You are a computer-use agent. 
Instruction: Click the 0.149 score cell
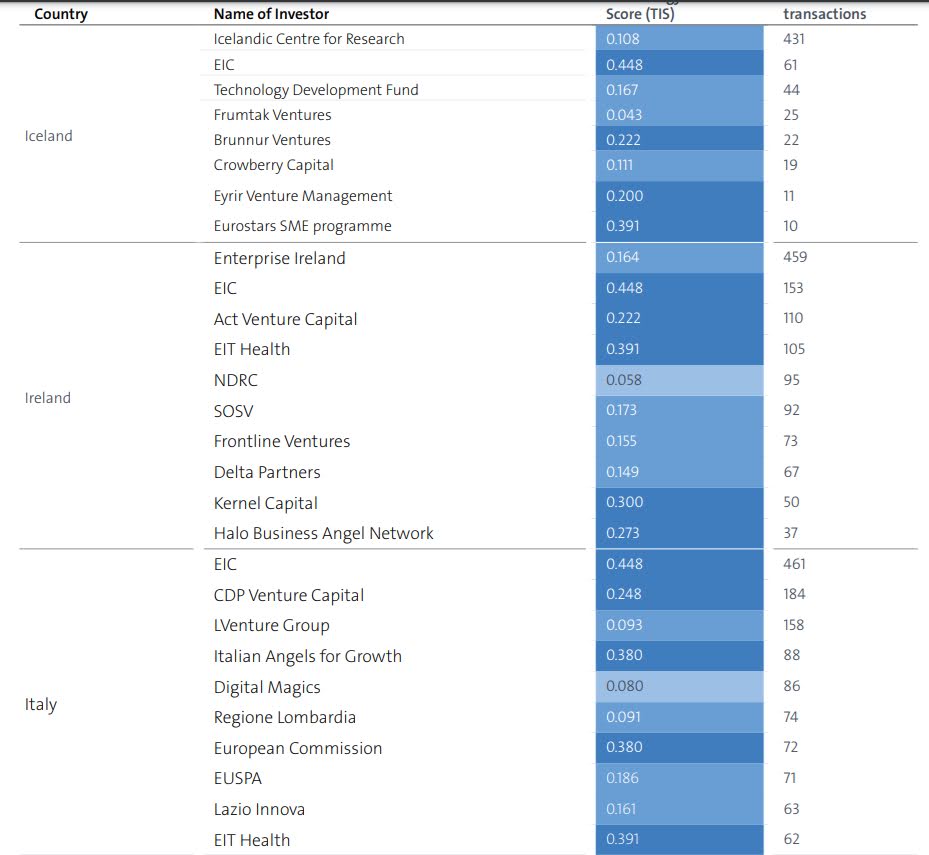click(x=680, y=472)
